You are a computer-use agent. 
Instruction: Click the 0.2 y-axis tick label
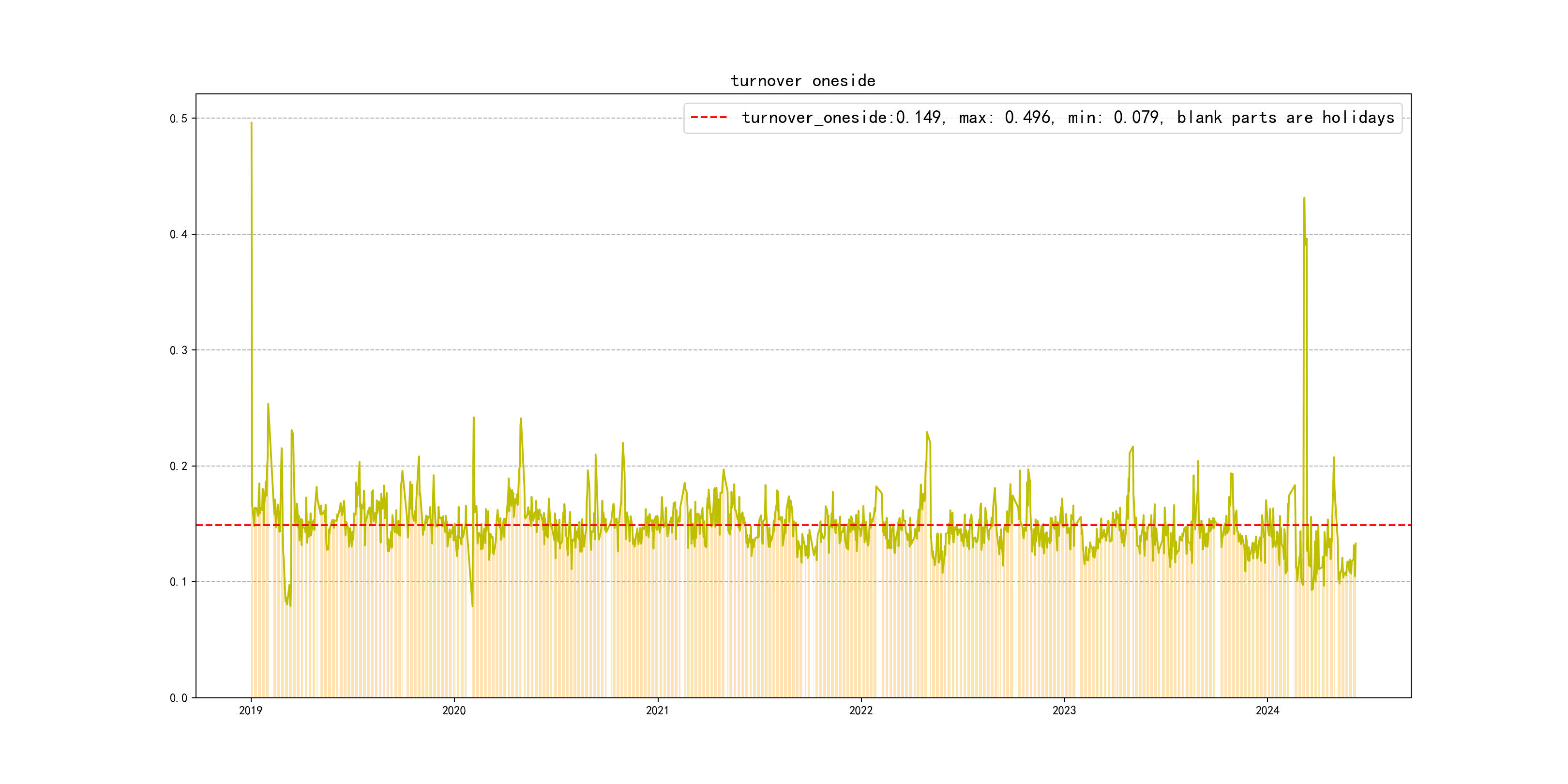click(x=179, y=466)
